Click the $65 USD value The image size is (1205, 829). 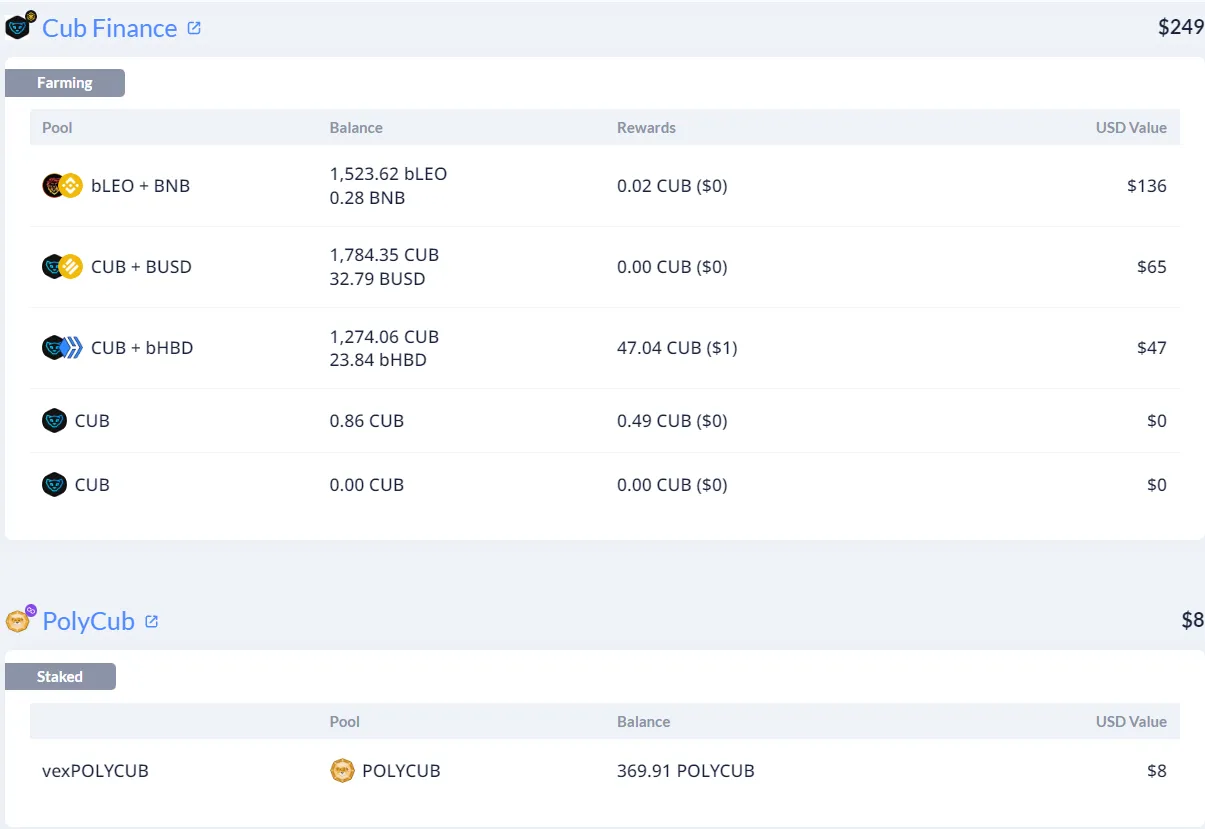1152,267
